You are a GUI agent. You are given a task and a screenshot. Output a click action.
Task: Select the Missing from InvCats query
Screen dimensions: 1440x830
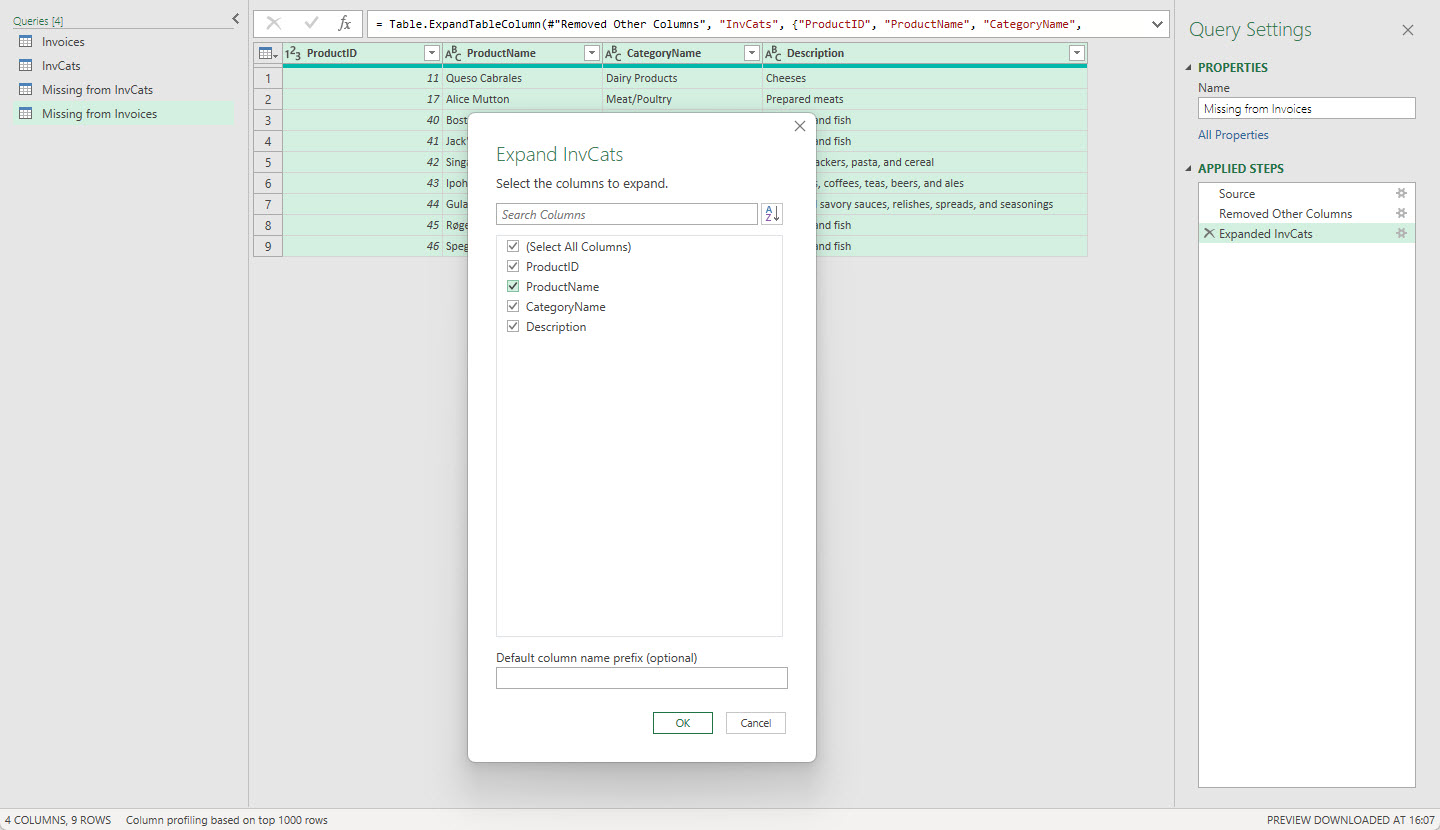[x=97, y=90]
